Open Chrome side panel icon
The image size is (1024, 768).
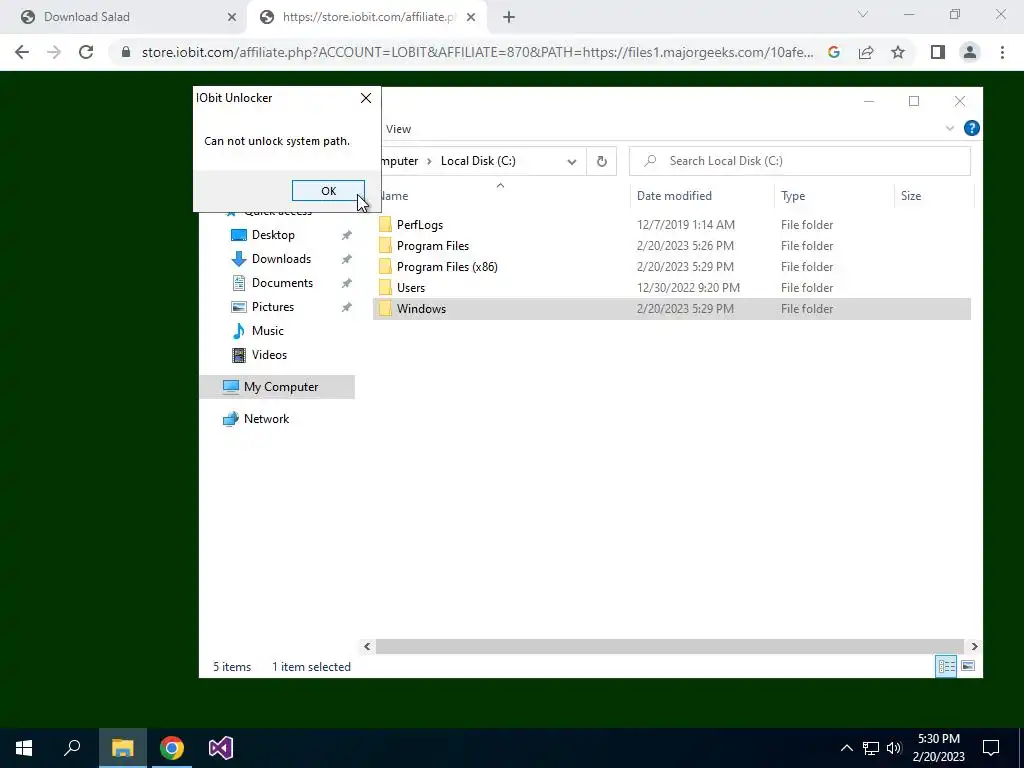click(938, 52)
